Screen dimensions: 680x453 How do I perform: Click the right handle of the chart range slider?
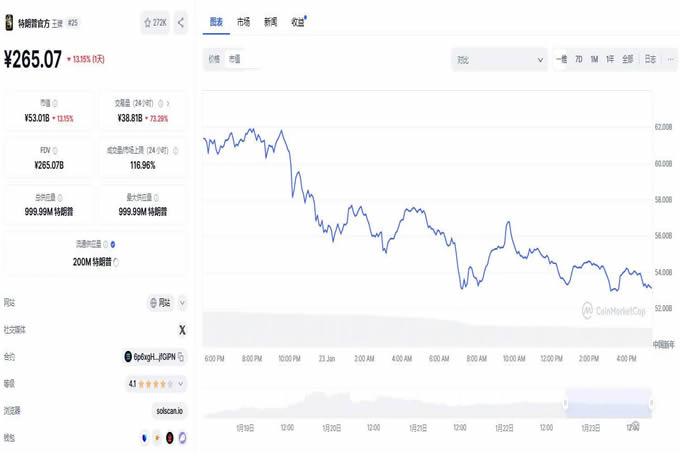pos(651,403)
